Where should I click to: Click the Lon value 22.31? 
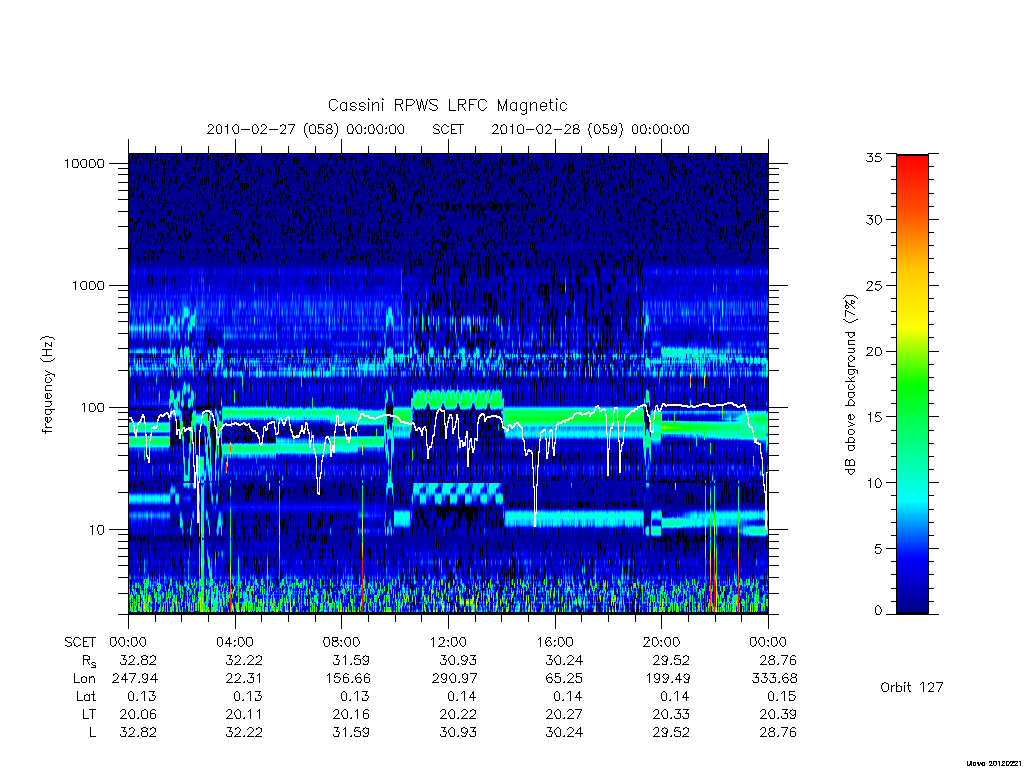click(244, 679)
